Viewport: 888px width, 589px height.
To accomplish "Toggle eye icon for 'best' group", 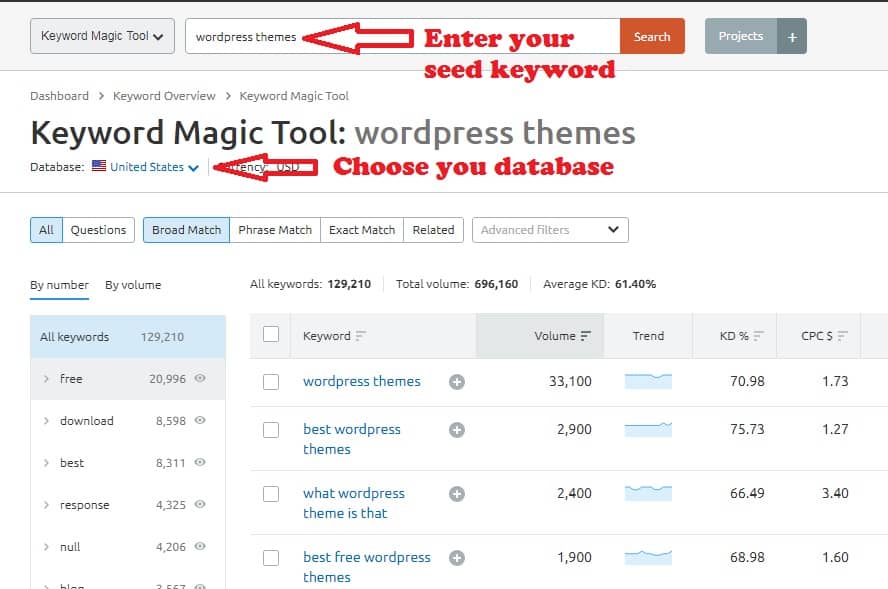I will click(x=200, y=462).
